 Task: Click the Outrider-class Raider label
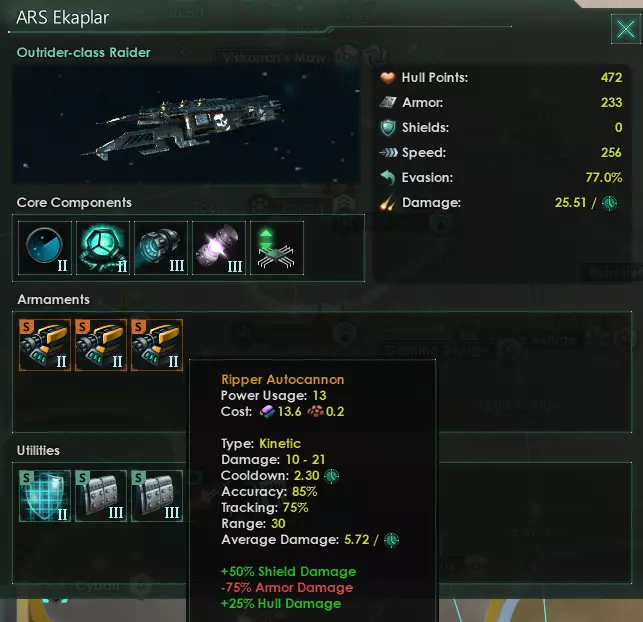(84, 52)
